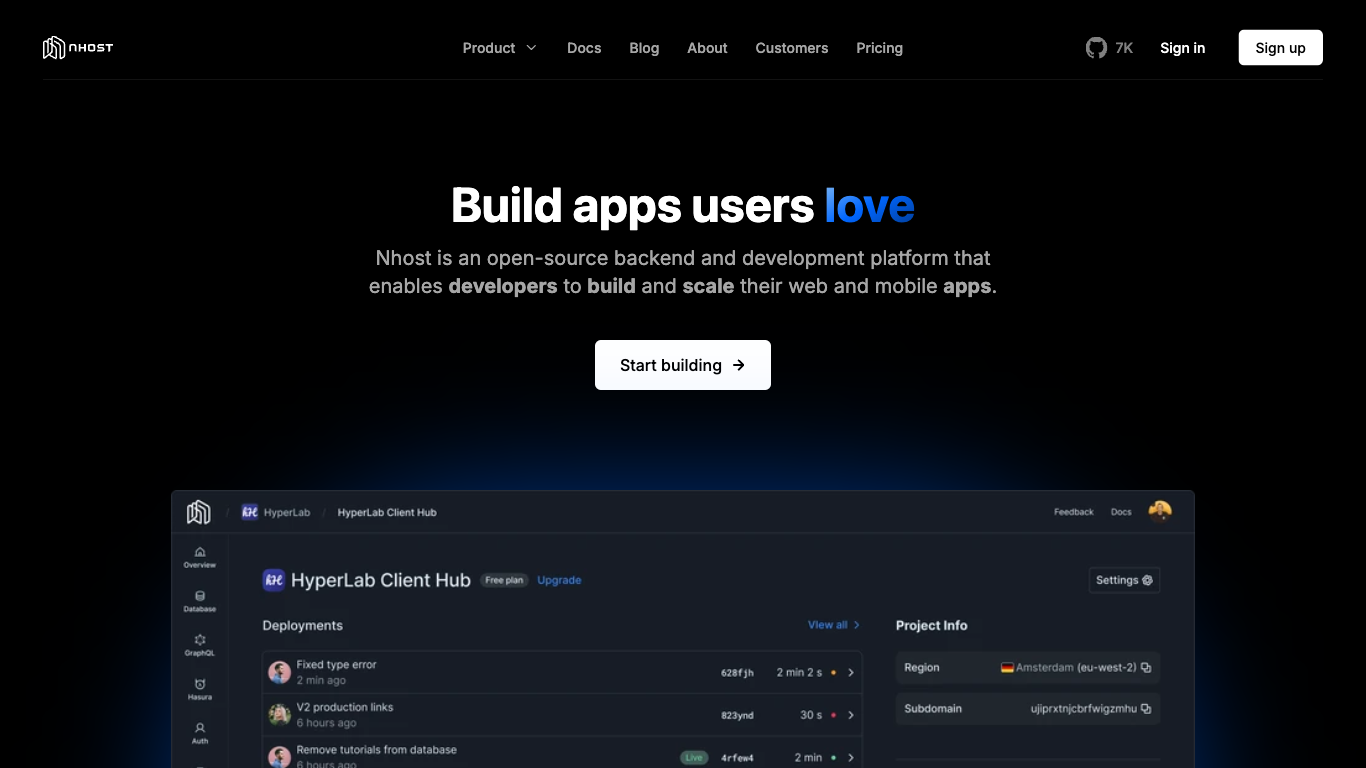Copy the Amsterdam region value
The image size is (1366, 768).
click(x=1146, y=668)
